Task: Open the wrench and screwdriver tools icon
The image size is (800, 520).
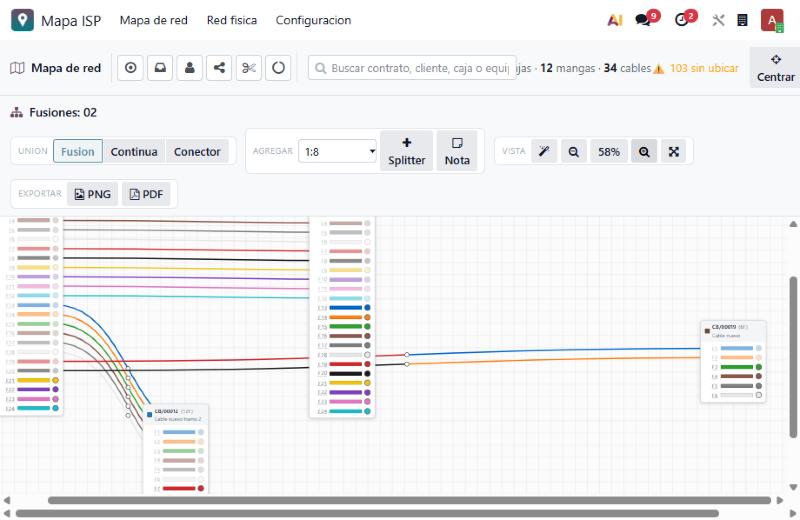Action: [718, 20]
